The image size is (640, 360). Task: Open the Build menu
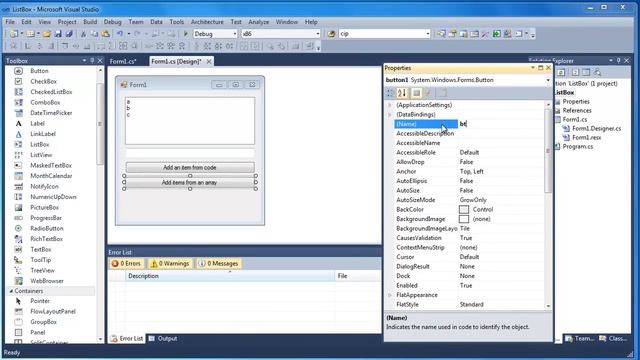(90, 22)
